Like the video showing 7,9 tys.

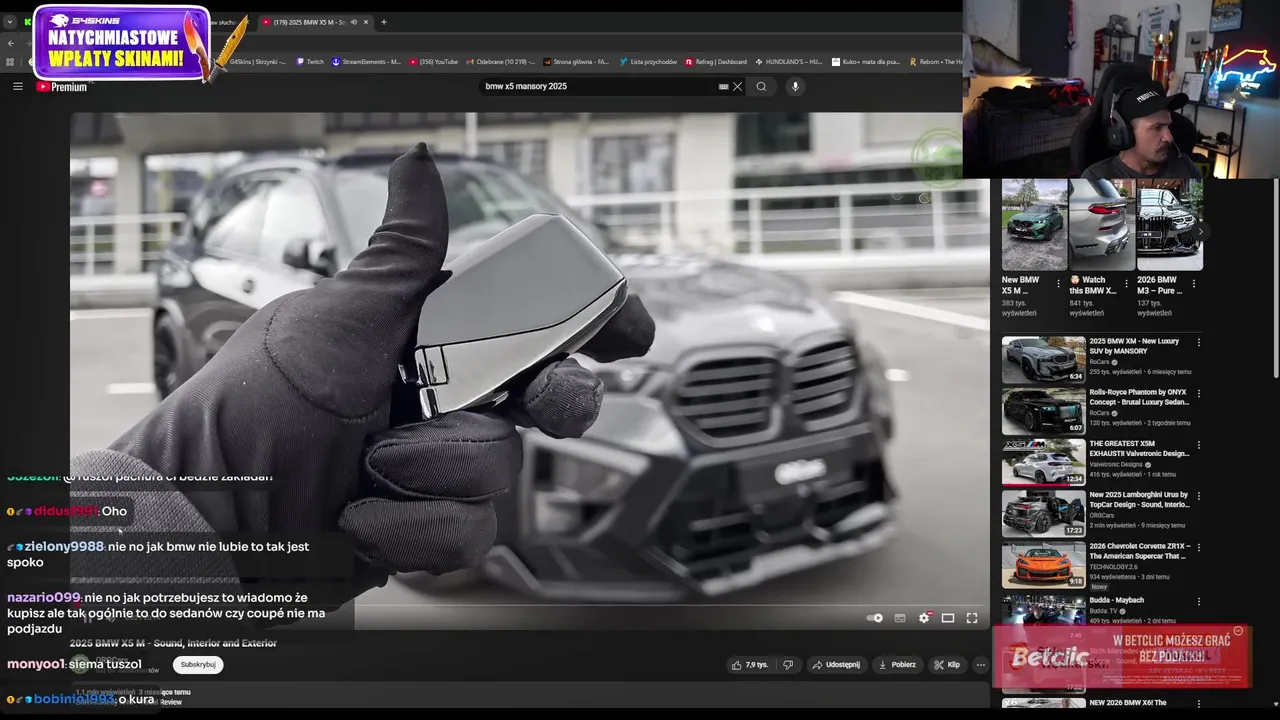(x=750, y=665)
